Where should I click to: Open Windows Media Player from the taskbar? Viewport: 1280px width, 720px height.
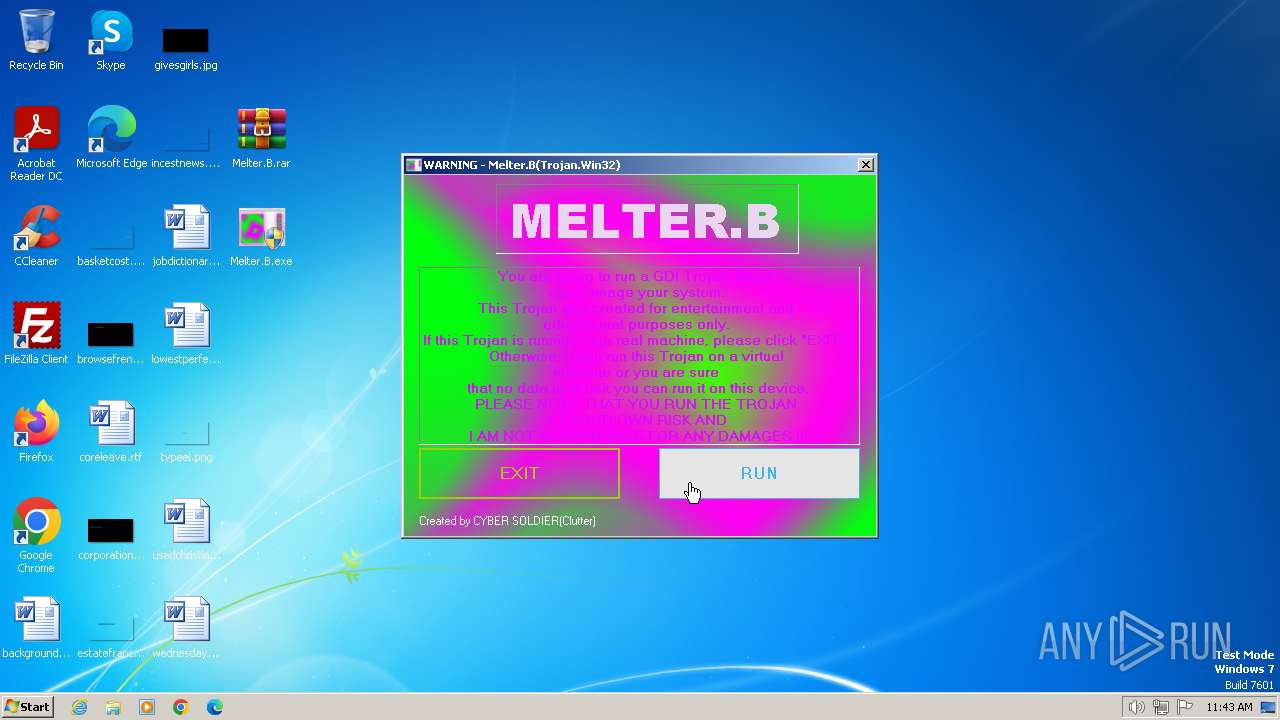147,707
